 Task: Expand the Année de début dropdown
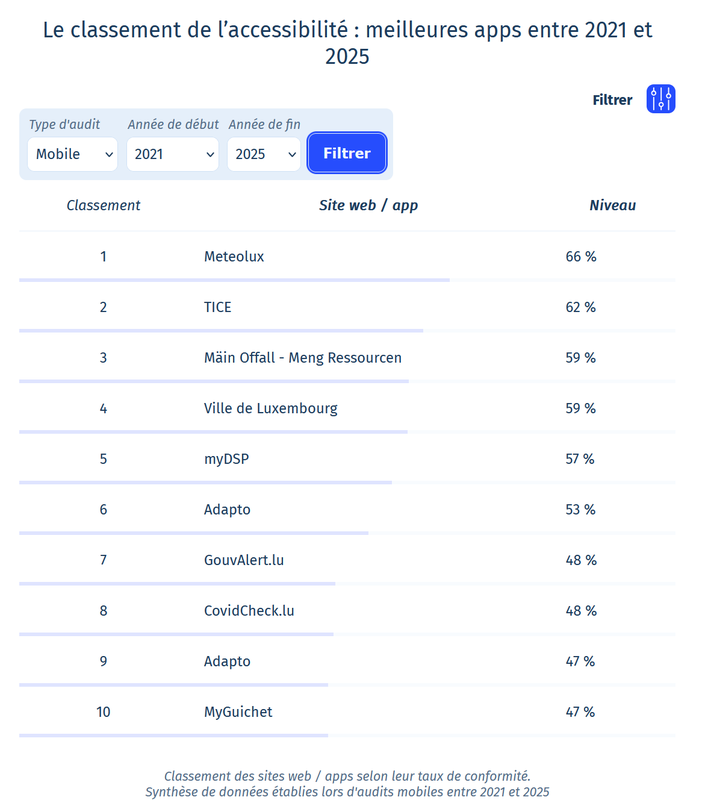click(x=172, y=154)
